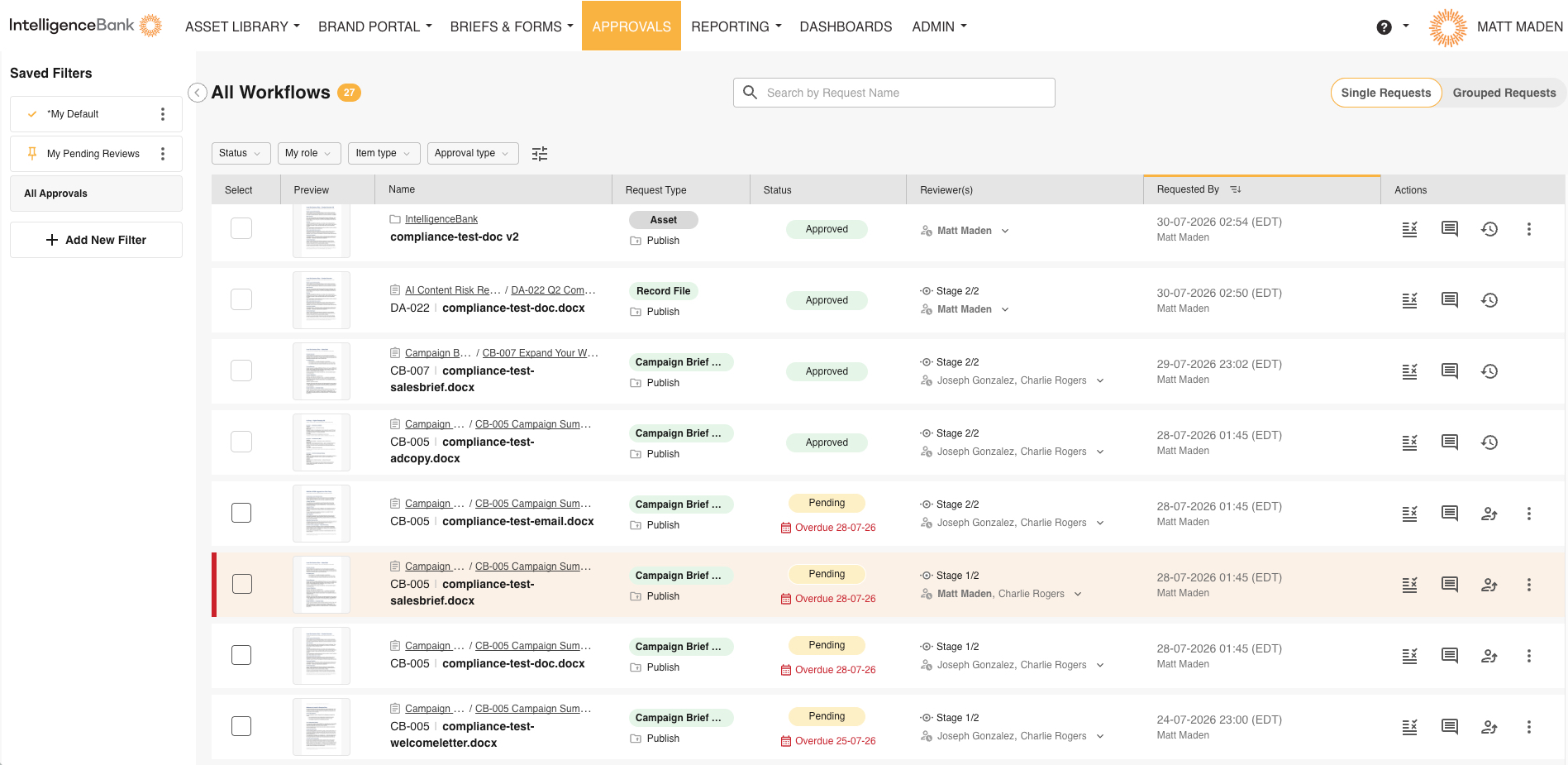Open the IntelligenceBank folder link
This screenshot has height=765, width=1568.
[x=441, y=219]
